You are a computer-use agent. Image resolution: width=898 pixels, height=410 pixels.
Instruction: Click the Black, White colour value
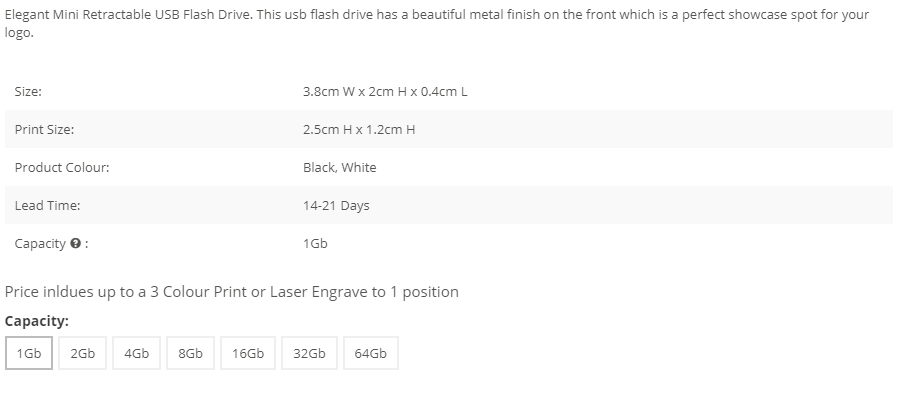click(x=340, y=167)
